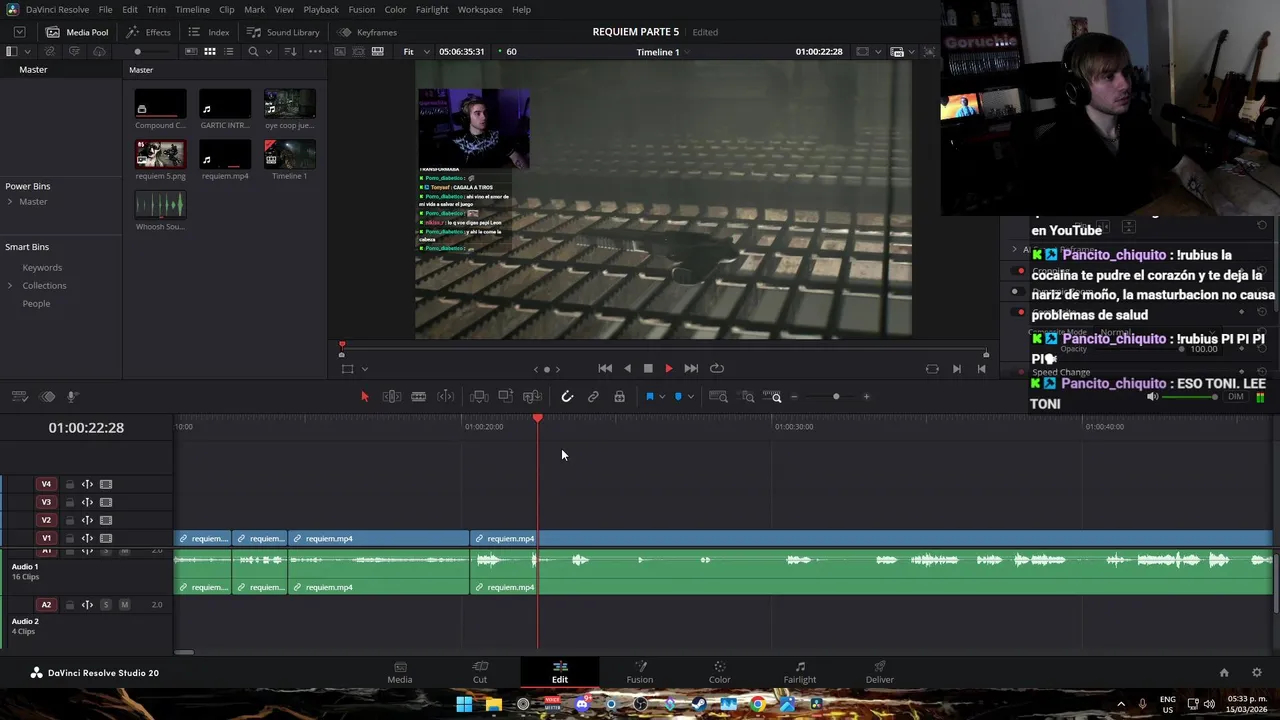Switch to the Color page

pyautogui.click(x=719, y=672)
